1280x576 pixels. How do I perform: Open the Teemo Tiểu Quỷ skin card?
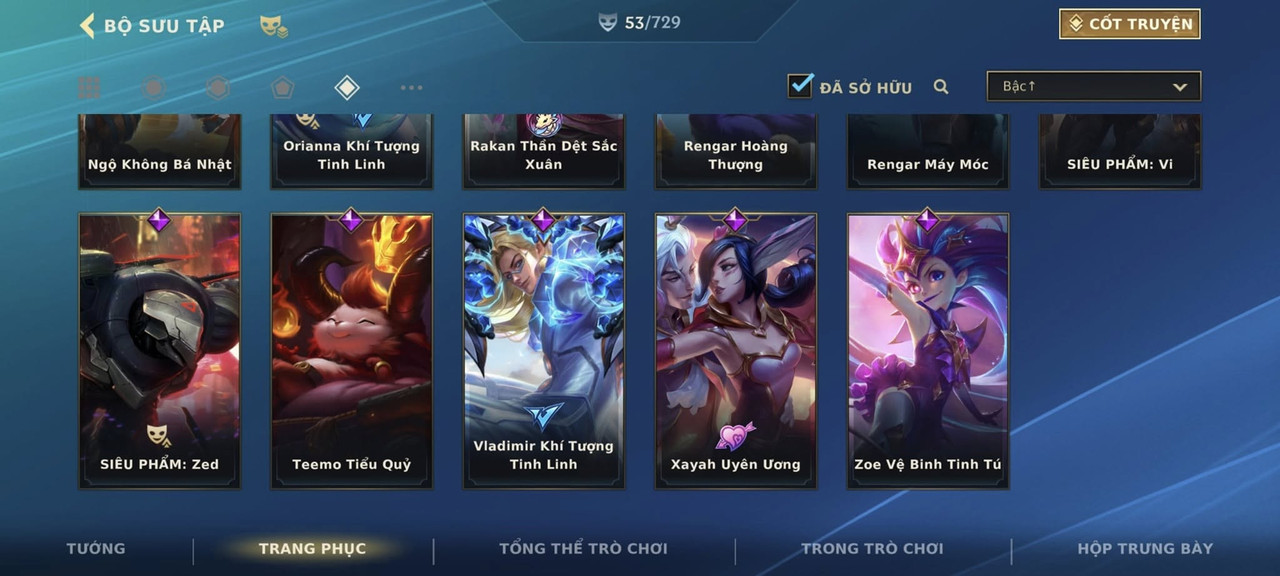[x=352, y=351]
